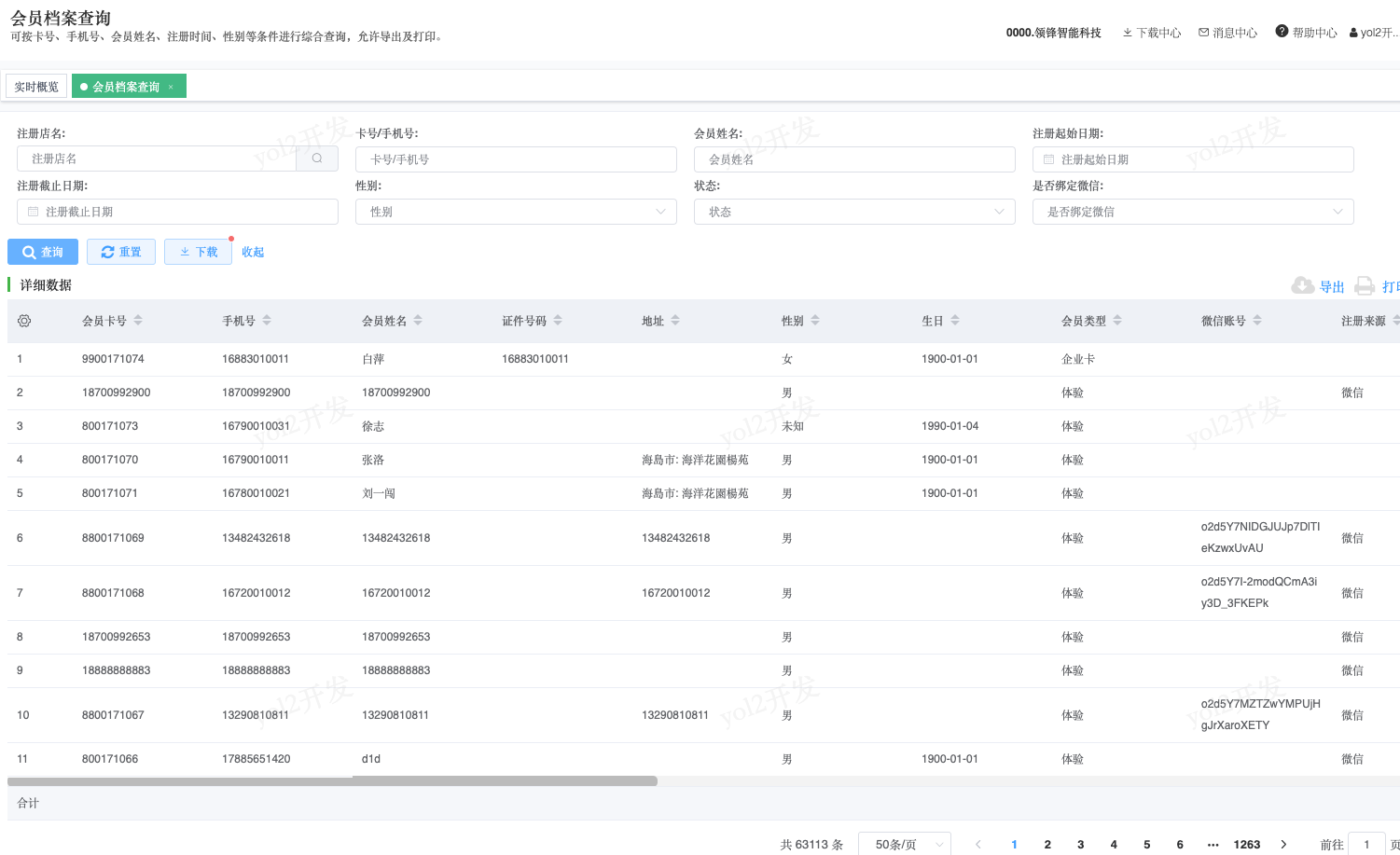Image resolution: width=1400 pixels, height=855 pixels.
Task: Click the 查询 search button
Action: tap(43, 252)
